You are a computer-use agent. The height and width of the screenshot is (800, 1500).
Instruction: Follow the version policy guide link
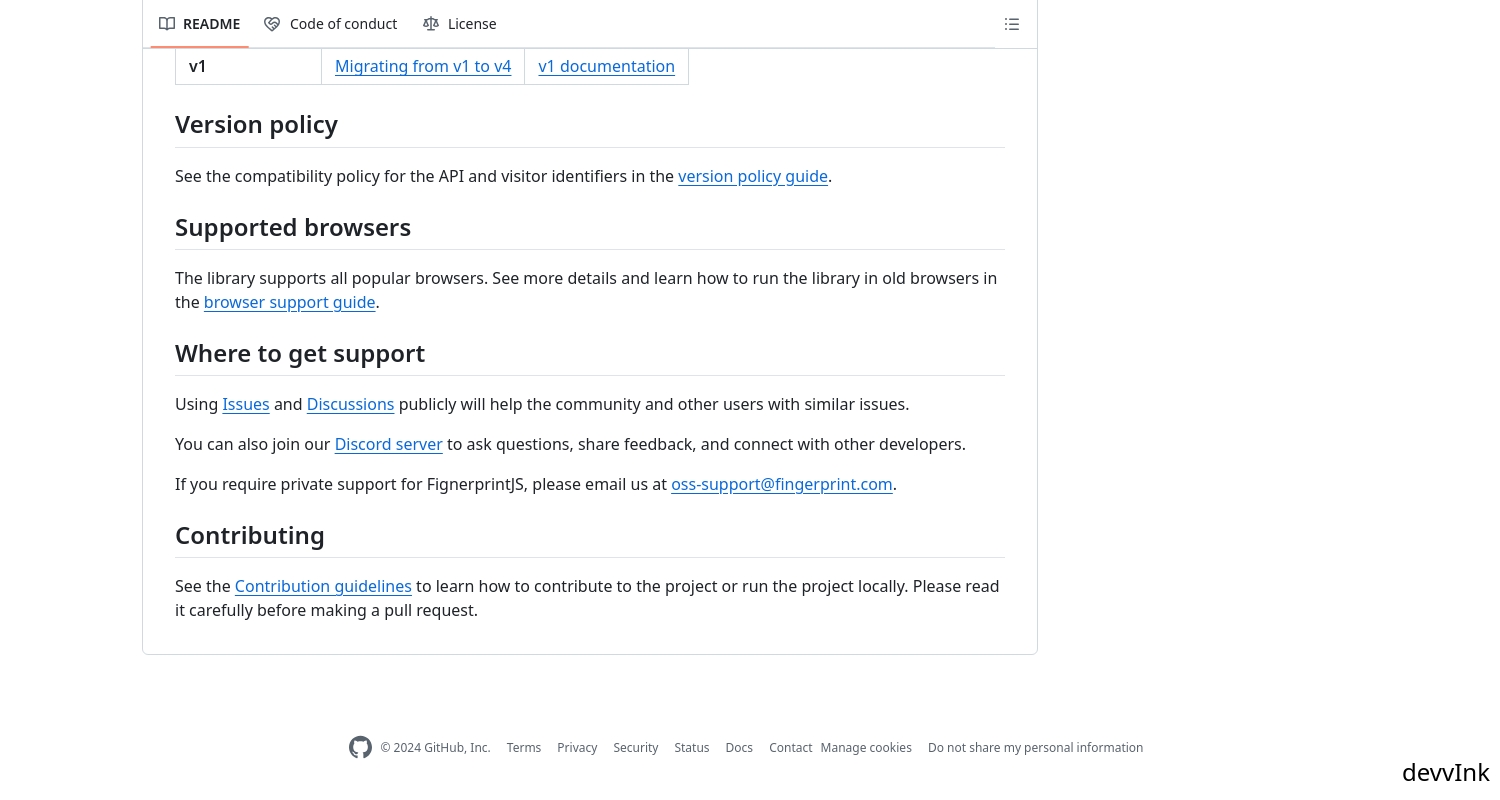753,176
